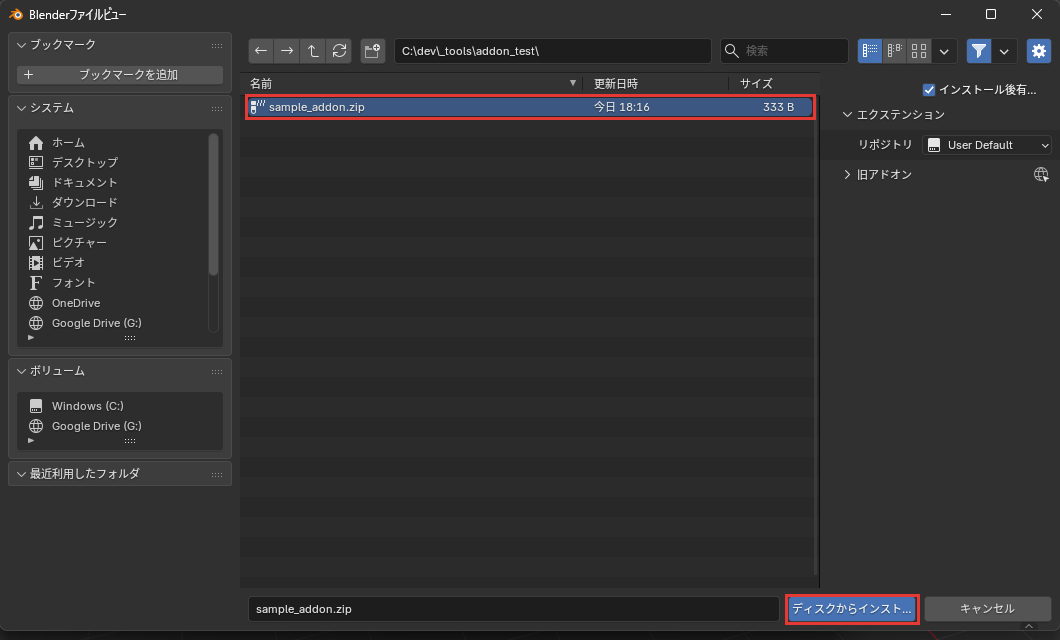The image size is (1060, 640).
Task: Click the file name input field
Action: pos(514,609)
